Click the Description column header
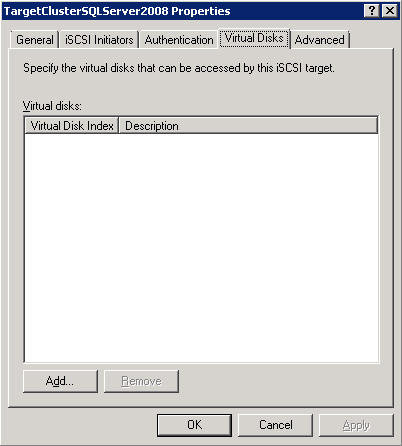The width and height of the screenshot is (402, 446). (x=248, y=126)
